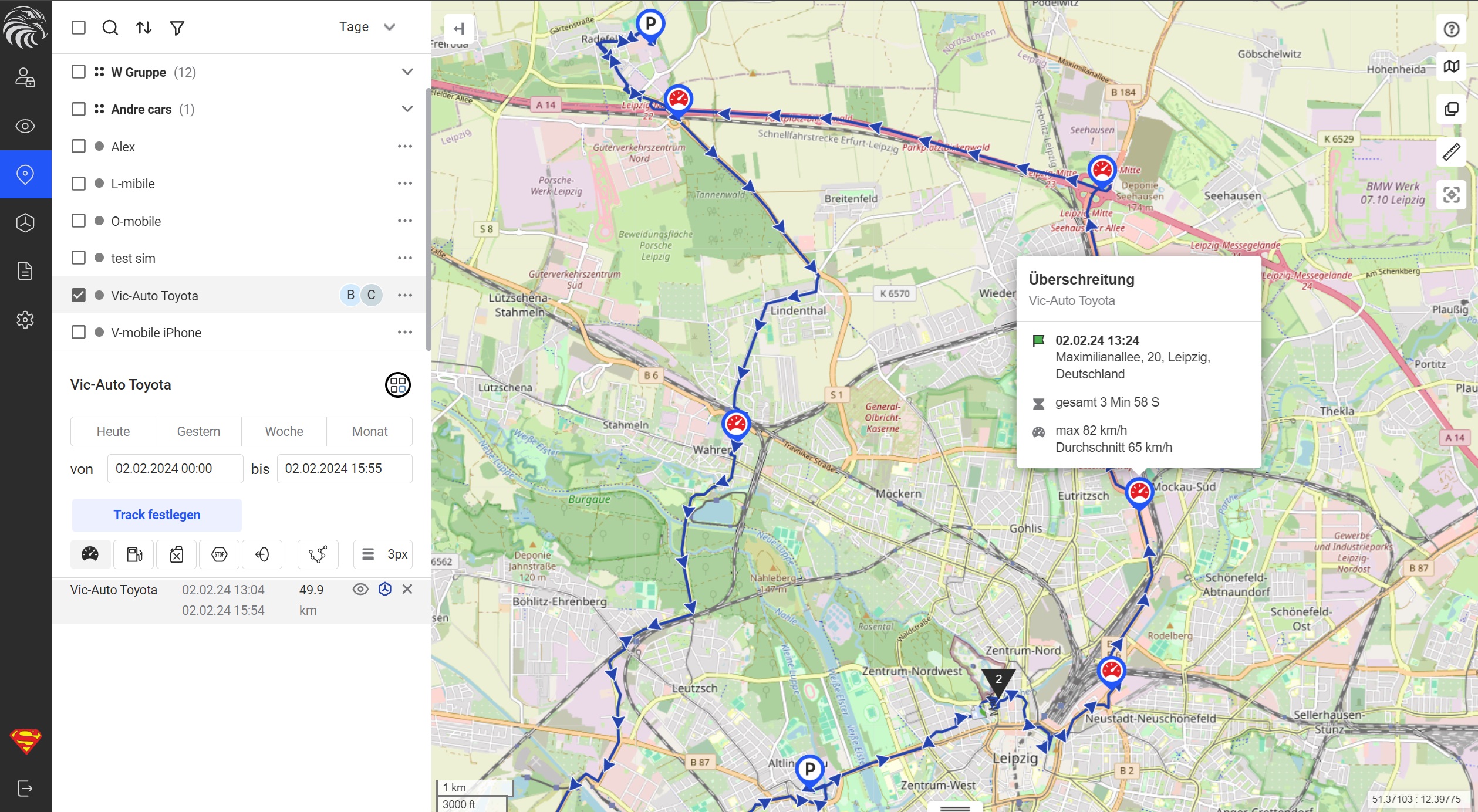This screenshot has width=1478, height=812.
Task: Open search in the object list
Action: pyautogui.click(x=110, y=28)
